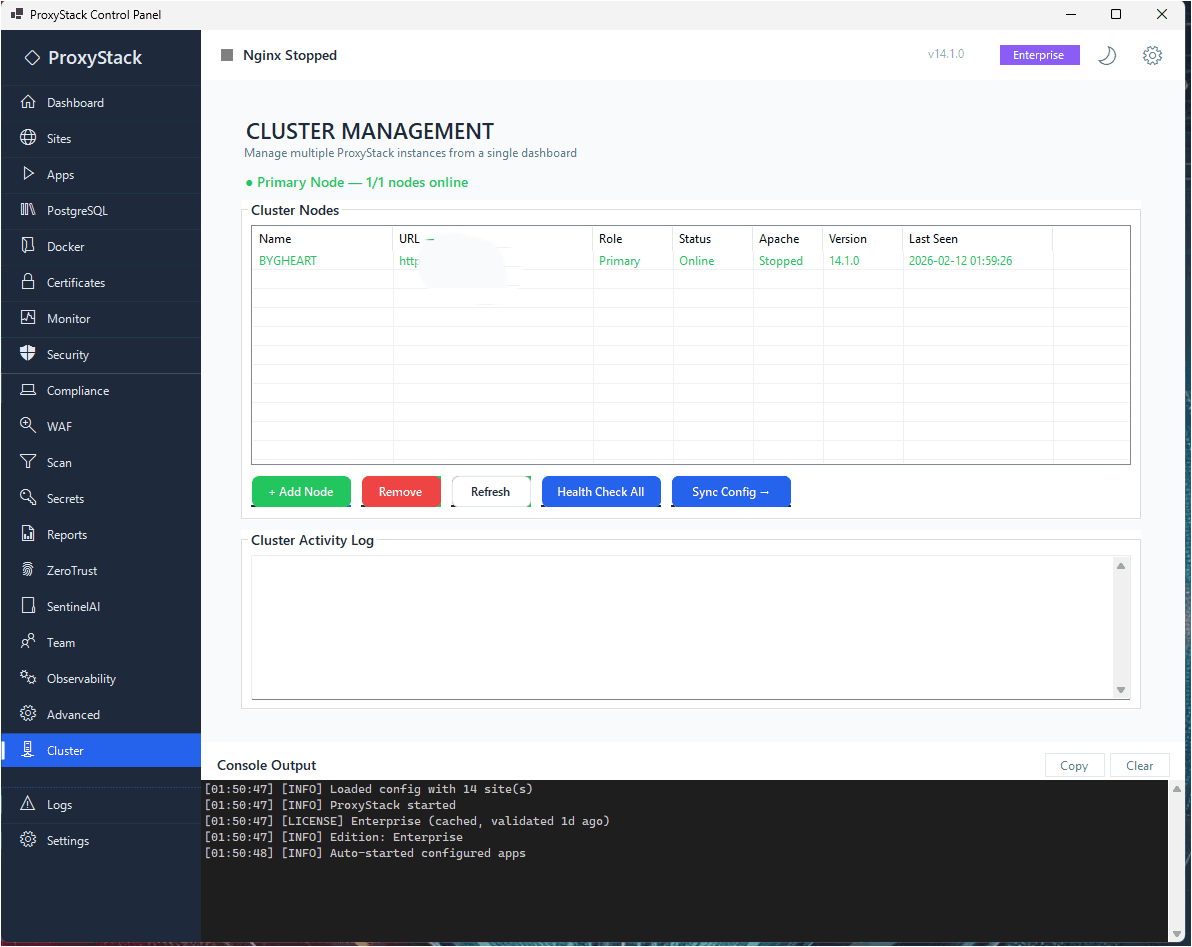Open the Sites section
The height and width of the screenshot is (947, 1192).
[x=58, y=138]
